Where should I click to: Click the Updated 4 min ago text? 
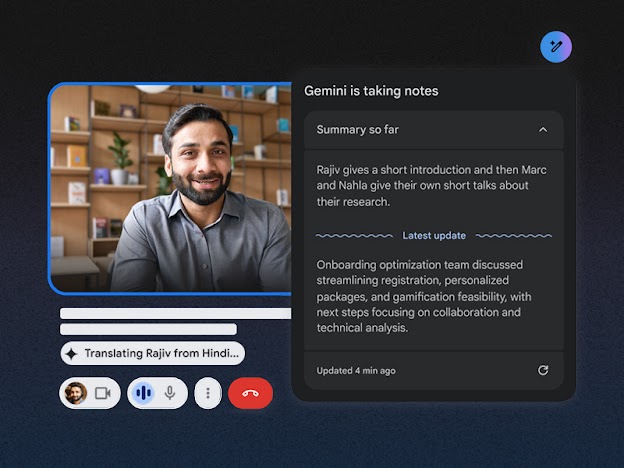(x=356, y=370)
